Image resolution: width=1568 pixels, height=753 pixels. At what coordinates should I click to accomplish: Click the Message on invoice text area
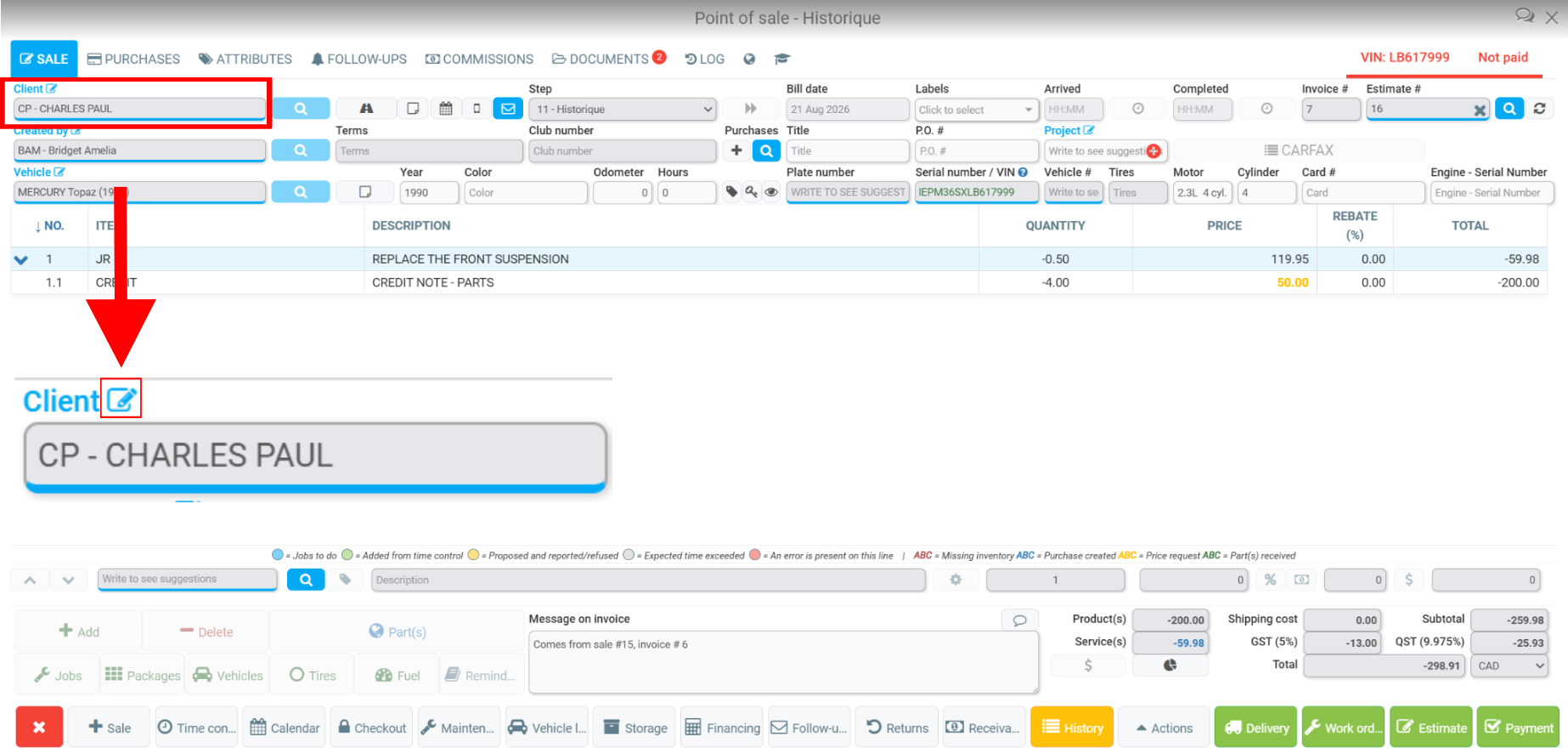(x=783, y=662)
